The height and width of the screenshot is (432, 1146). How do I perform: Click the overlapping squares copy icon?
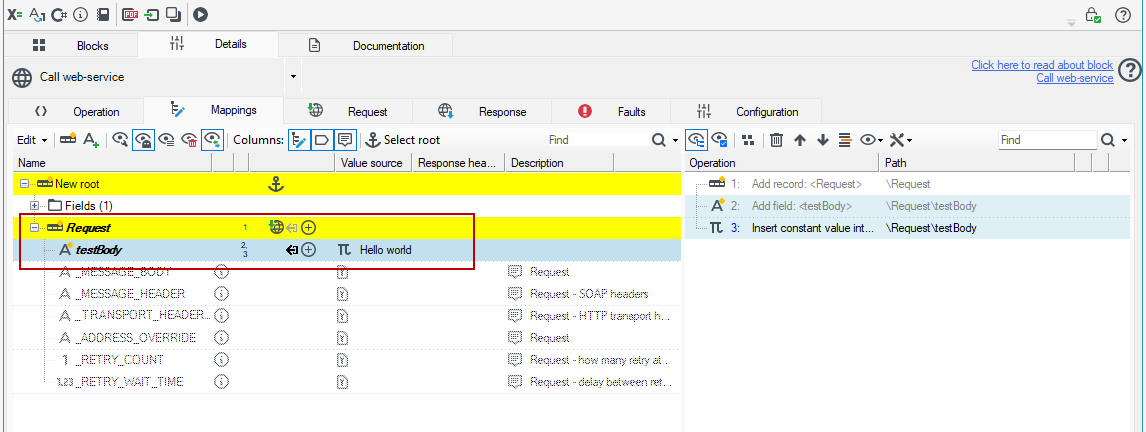tap(173, 14)
